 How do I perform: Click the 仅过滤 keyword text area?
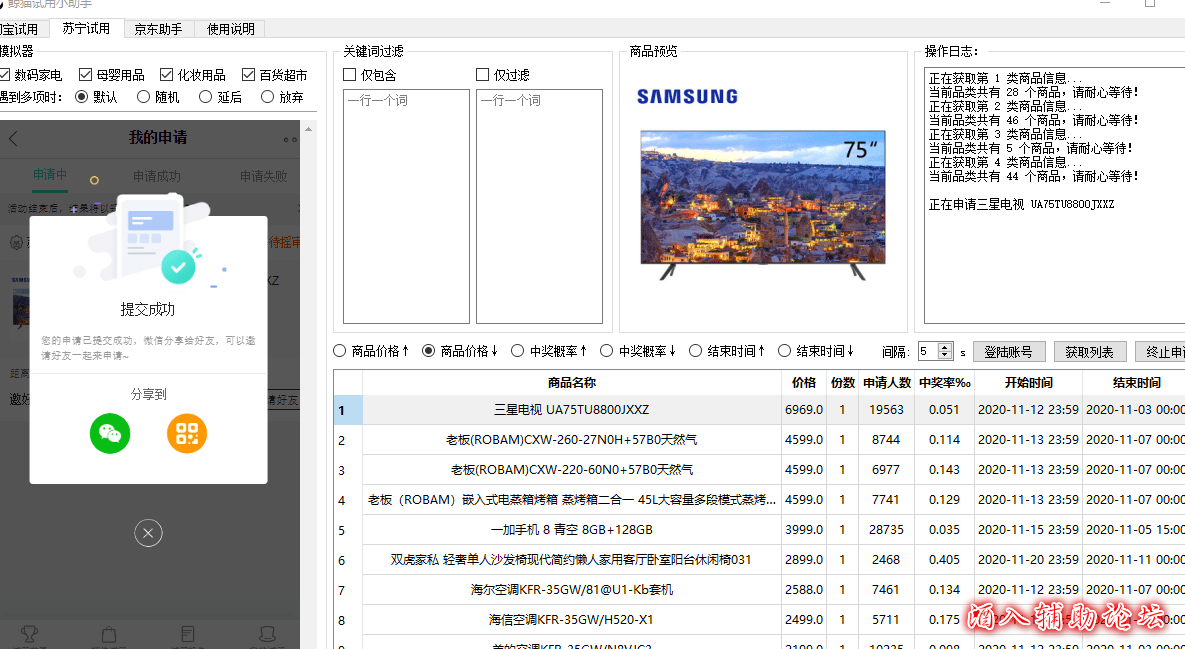[539, 206]
